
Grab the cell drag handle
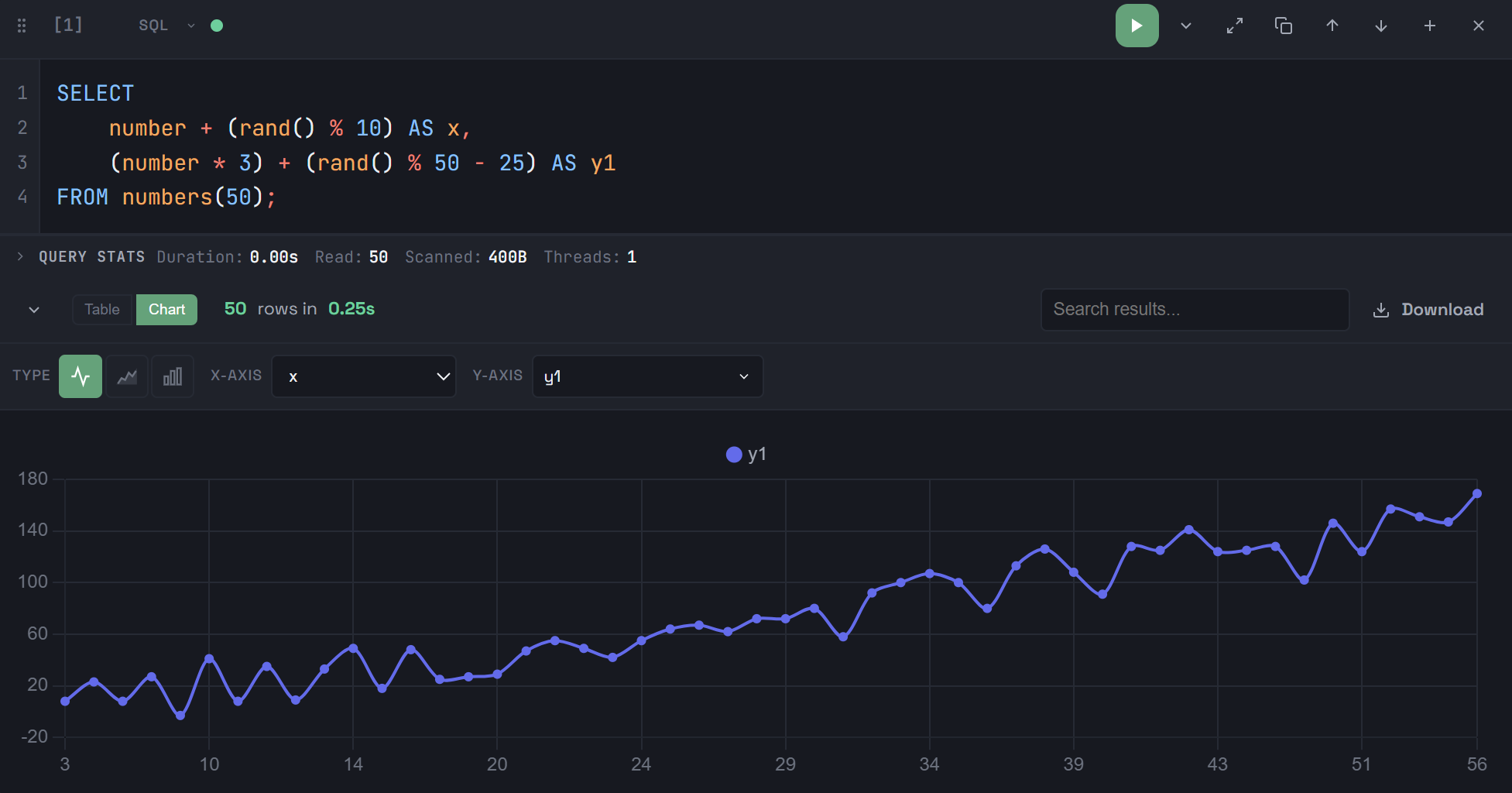(22, 26)
